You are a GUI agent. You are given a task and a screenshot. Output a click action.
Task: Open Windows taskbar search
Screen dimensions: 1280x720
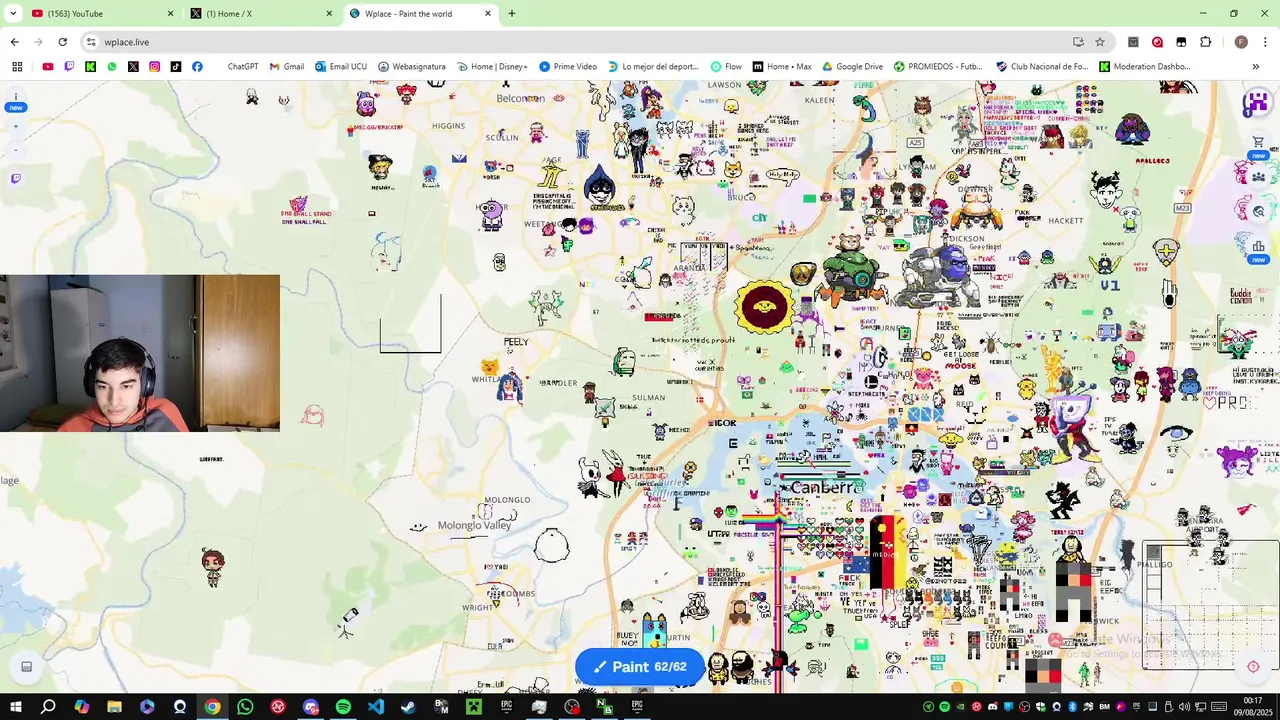(x=48, y=707)
